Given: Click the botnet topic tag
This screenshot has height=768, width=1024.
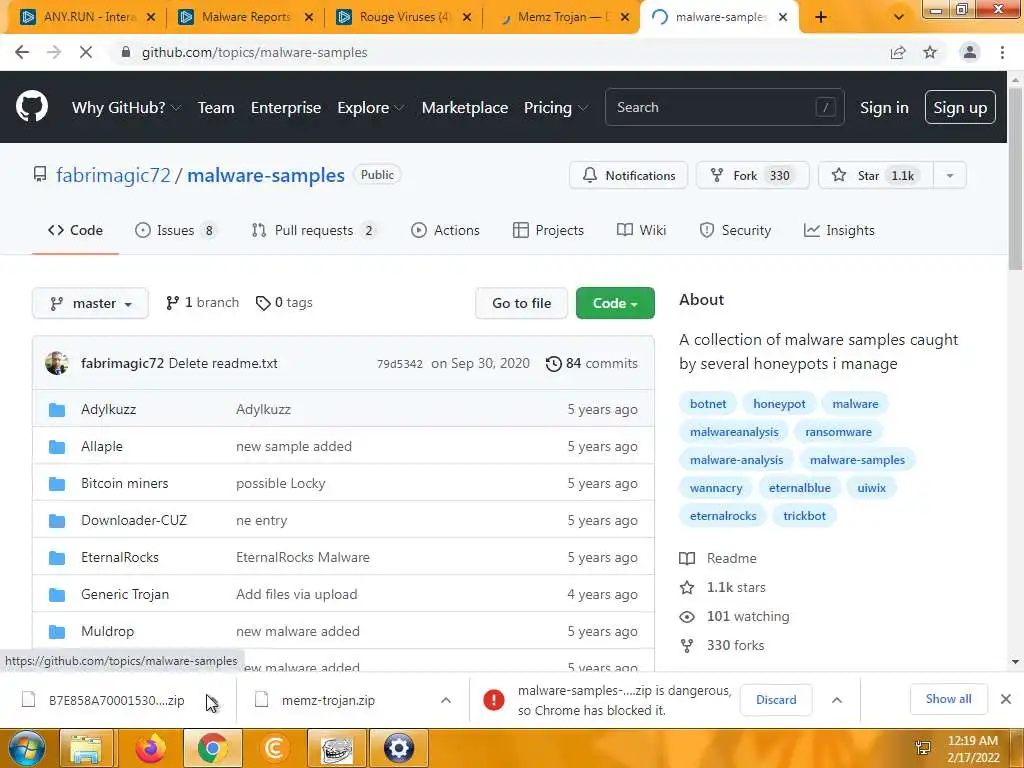Looking at the screenshot, I should click(708, 404).
